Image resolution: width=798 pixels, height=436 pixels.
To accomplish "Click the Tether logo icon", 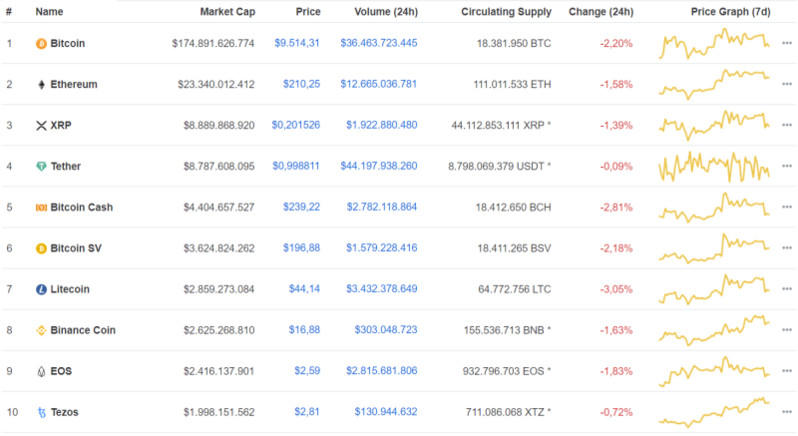I will pos(41,166).
